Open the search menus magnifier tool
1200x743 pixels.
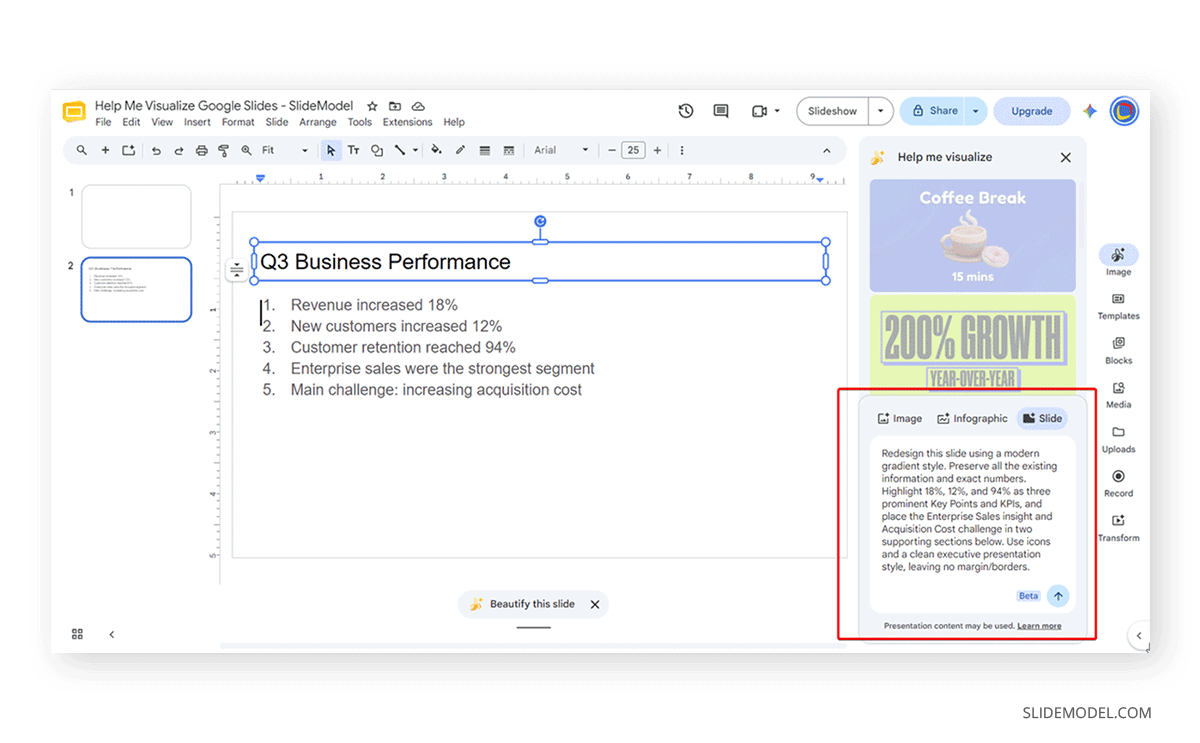point(81,150)
